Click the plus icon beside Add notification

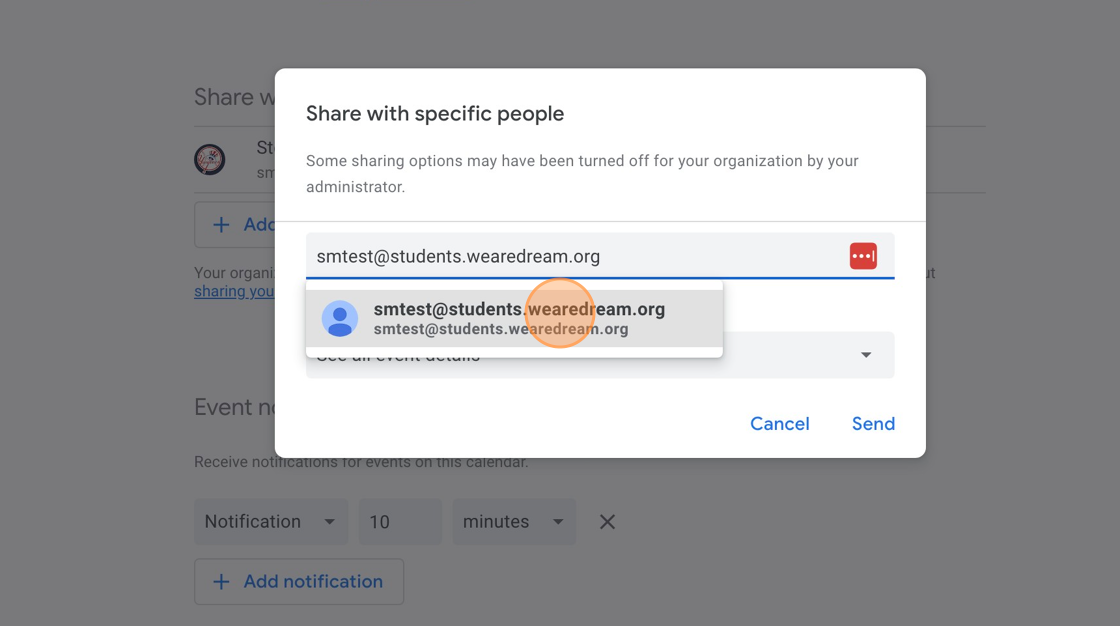coord(221,582)
